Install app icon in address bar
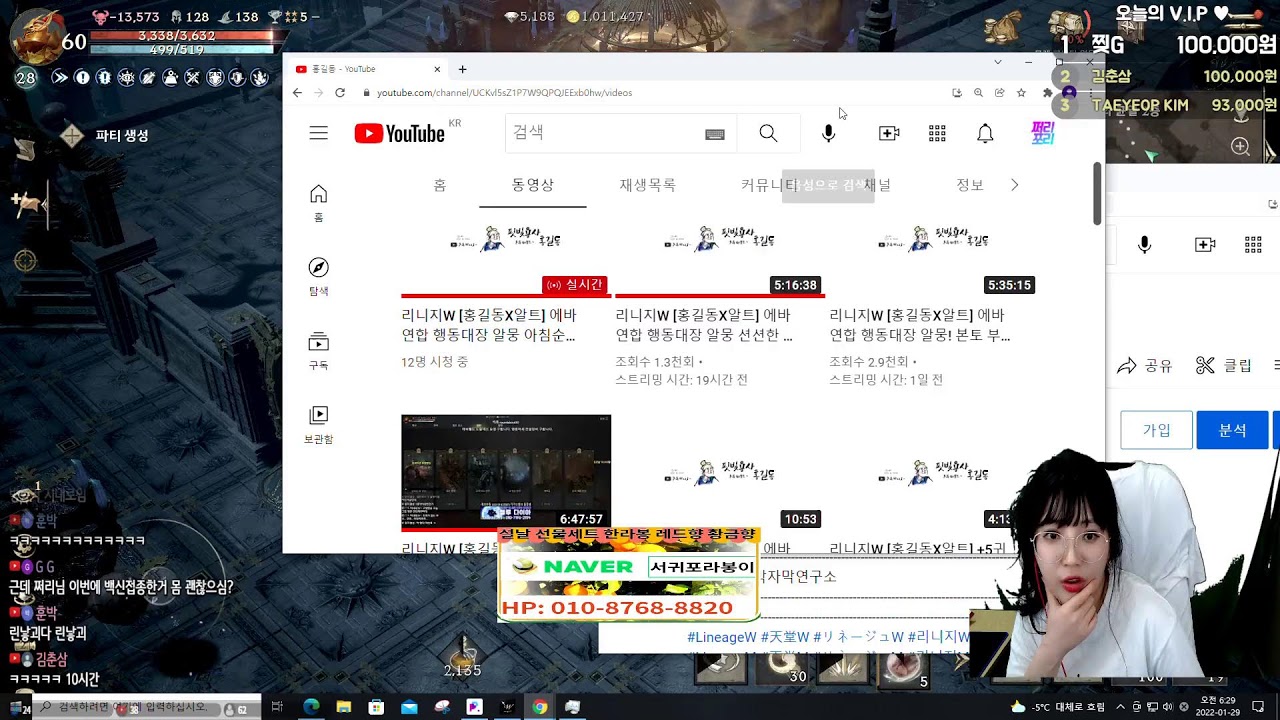The width and height of the screenshot is (1280, 720). pyautogui.click(x=957, y=93)
